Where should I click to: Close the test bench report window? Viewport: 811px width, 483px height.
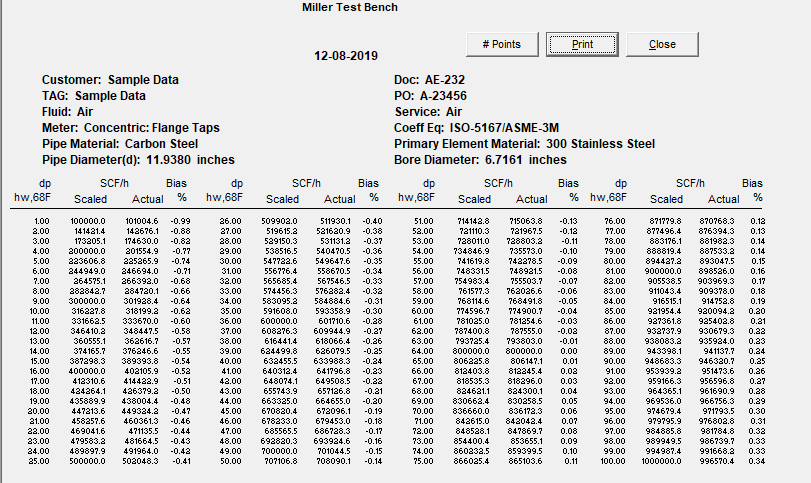tap(662, 44)
